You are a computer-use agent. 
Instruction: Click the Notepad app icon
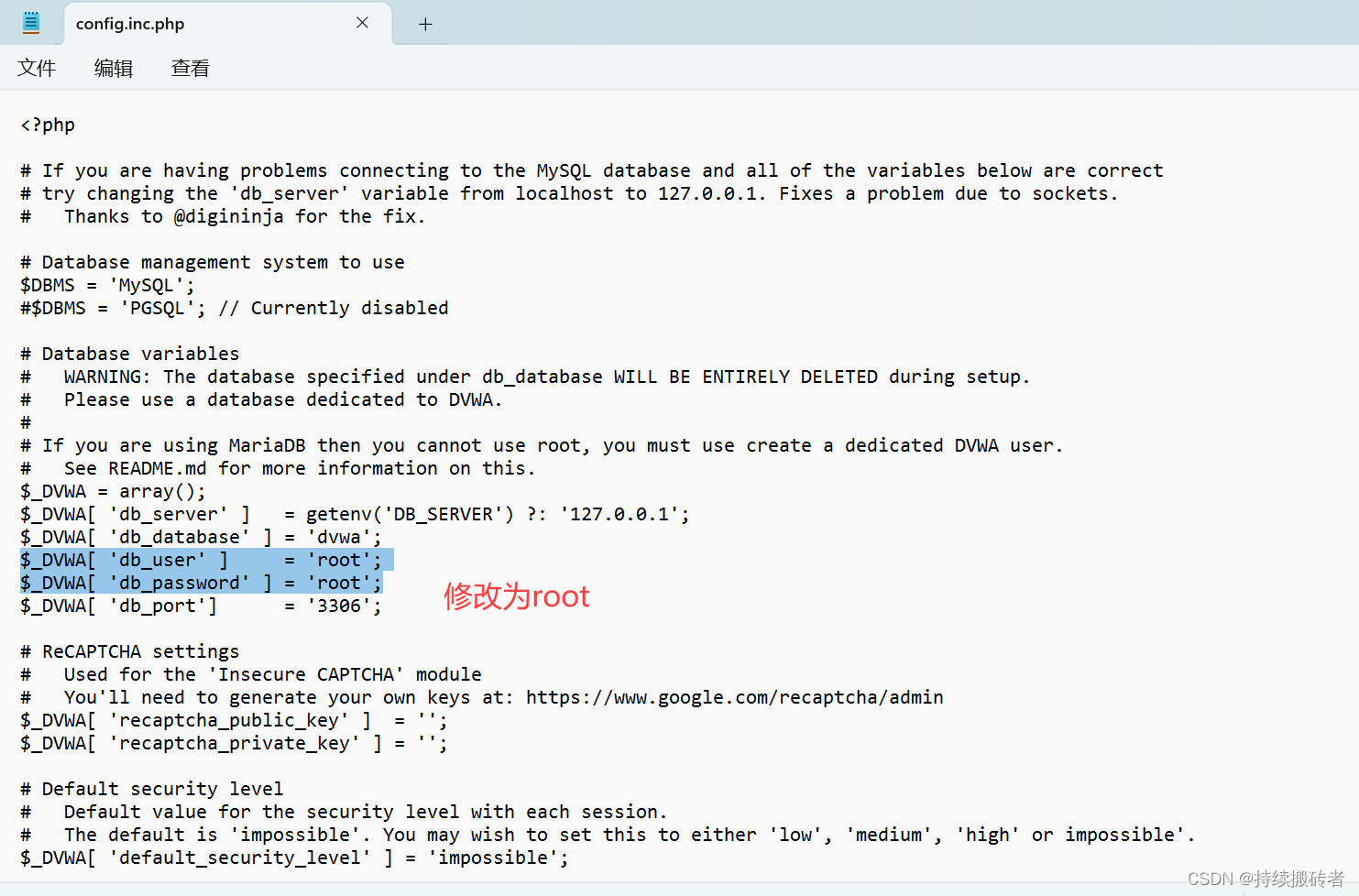click(x=31, y=23)
